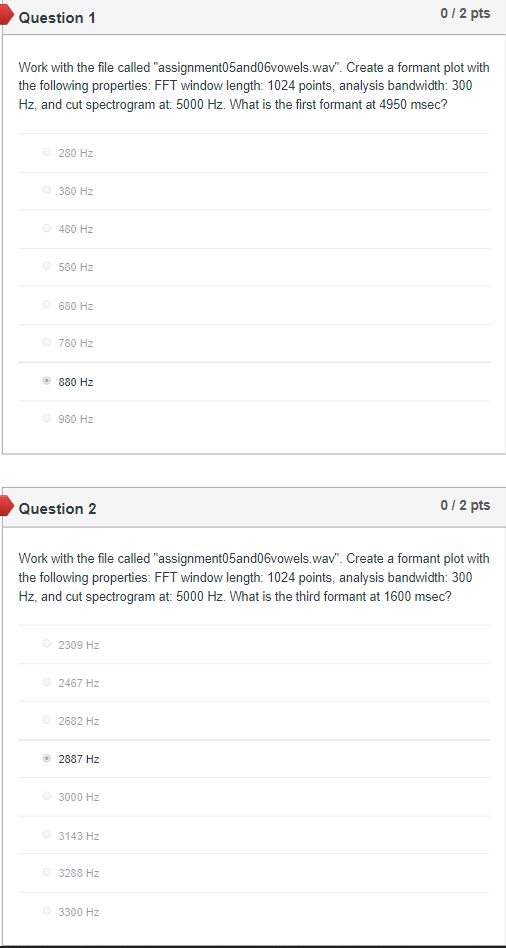Select the 280 Hz radio button

[x=47, y=152]
